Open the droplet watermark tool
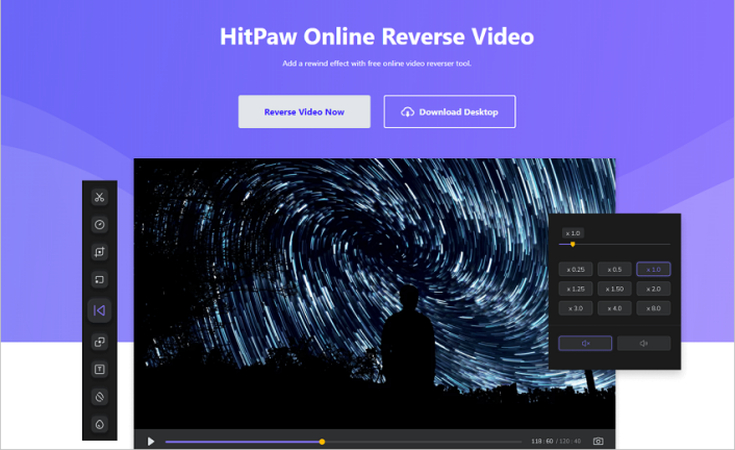 tap(99, 425)
